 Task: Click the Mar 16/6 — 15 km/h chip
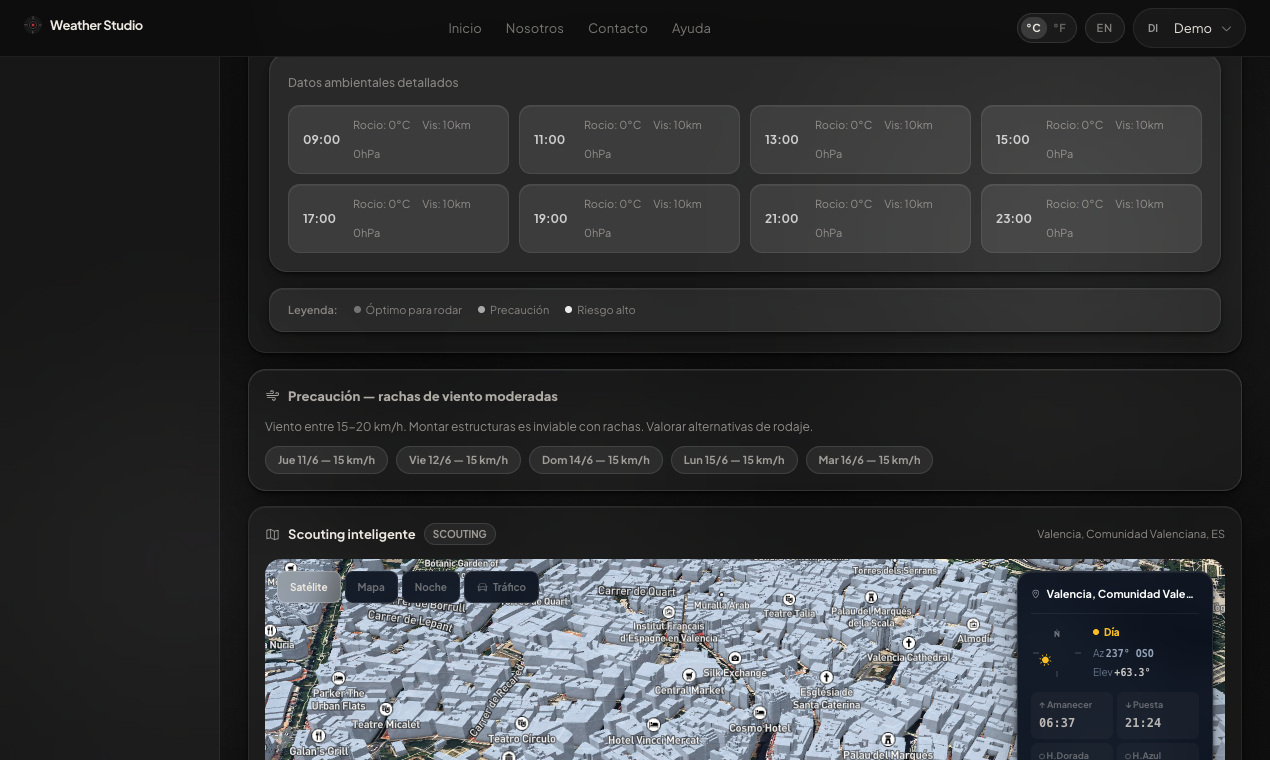tap(869, 460)
